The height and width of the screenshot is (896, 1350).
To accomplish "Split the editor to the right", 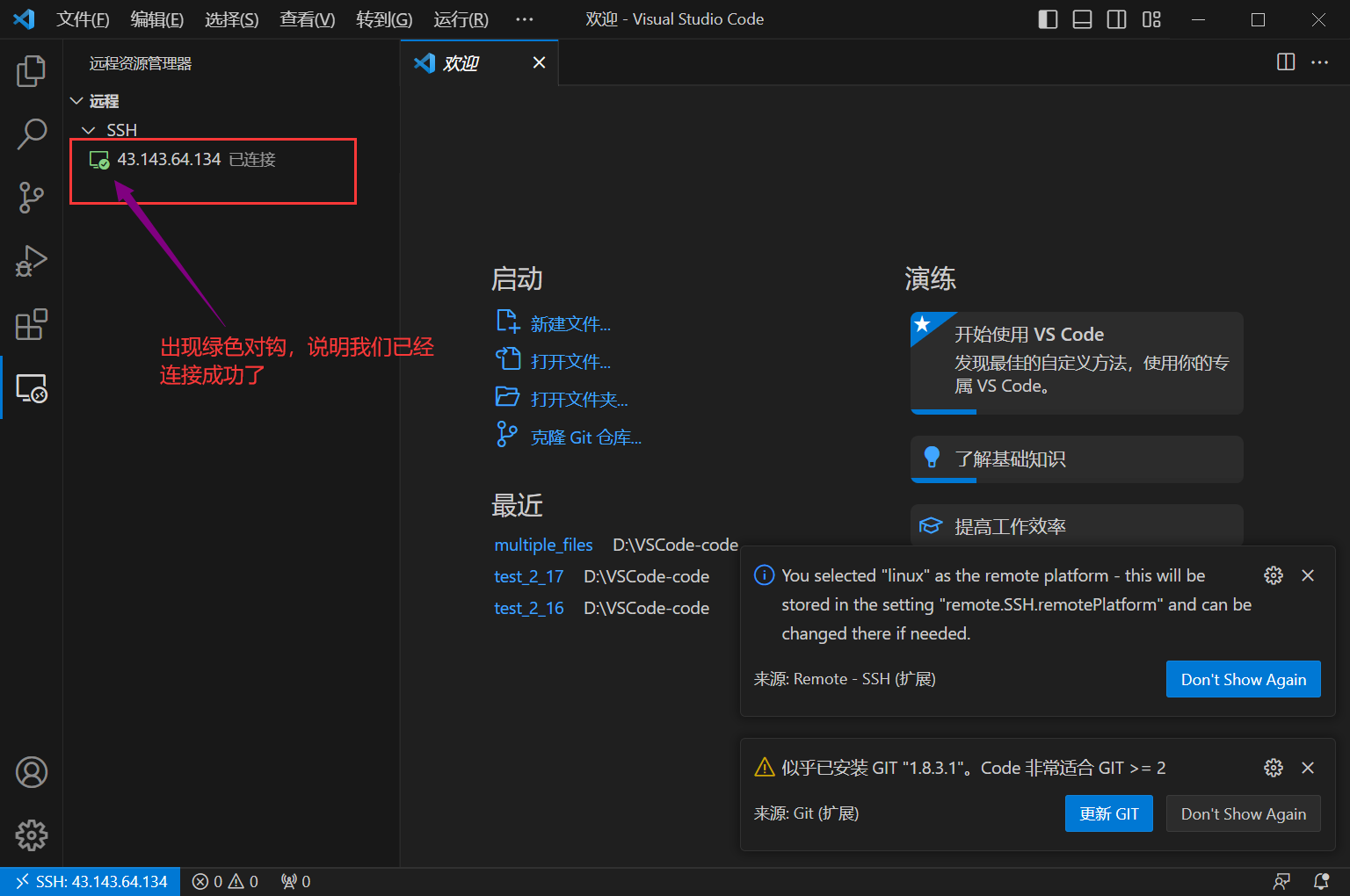I will [x=1286, y=61].
